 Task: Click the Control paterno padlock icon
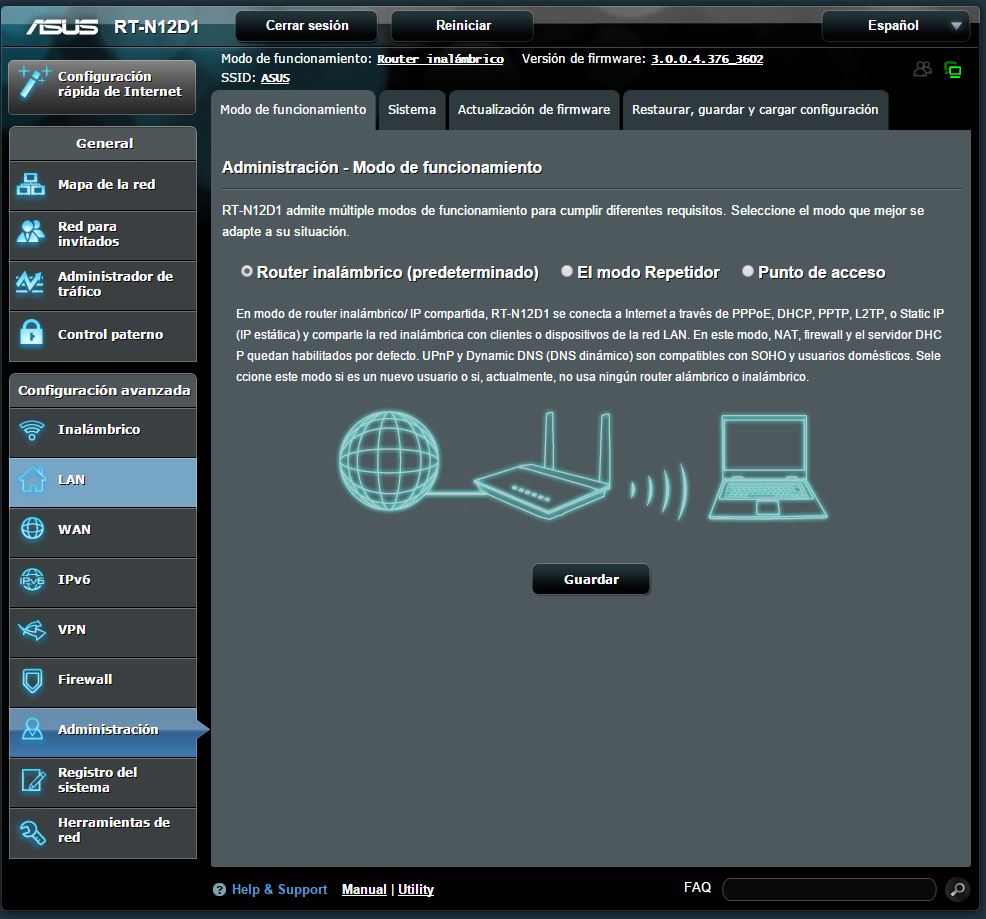pyautogui.click(x=32, y=334)
